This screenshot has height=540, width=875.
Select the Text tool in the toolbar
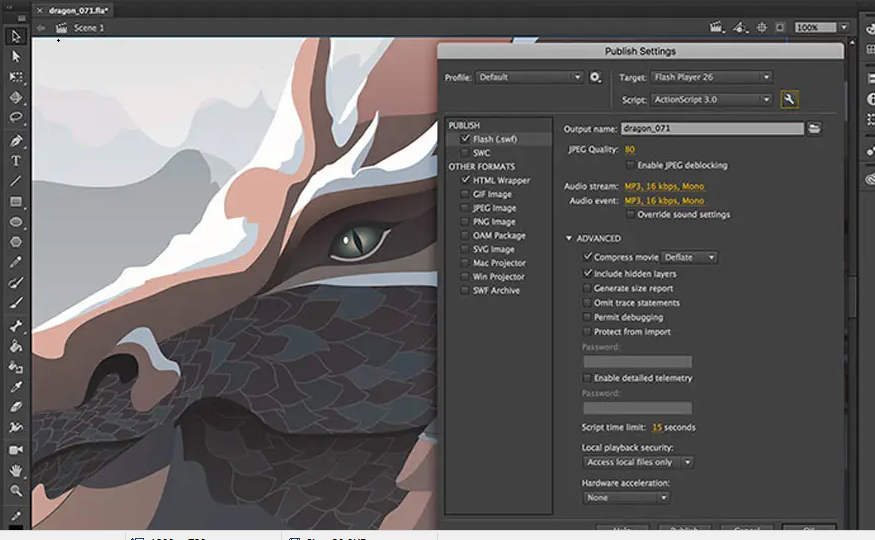(16, 160)
